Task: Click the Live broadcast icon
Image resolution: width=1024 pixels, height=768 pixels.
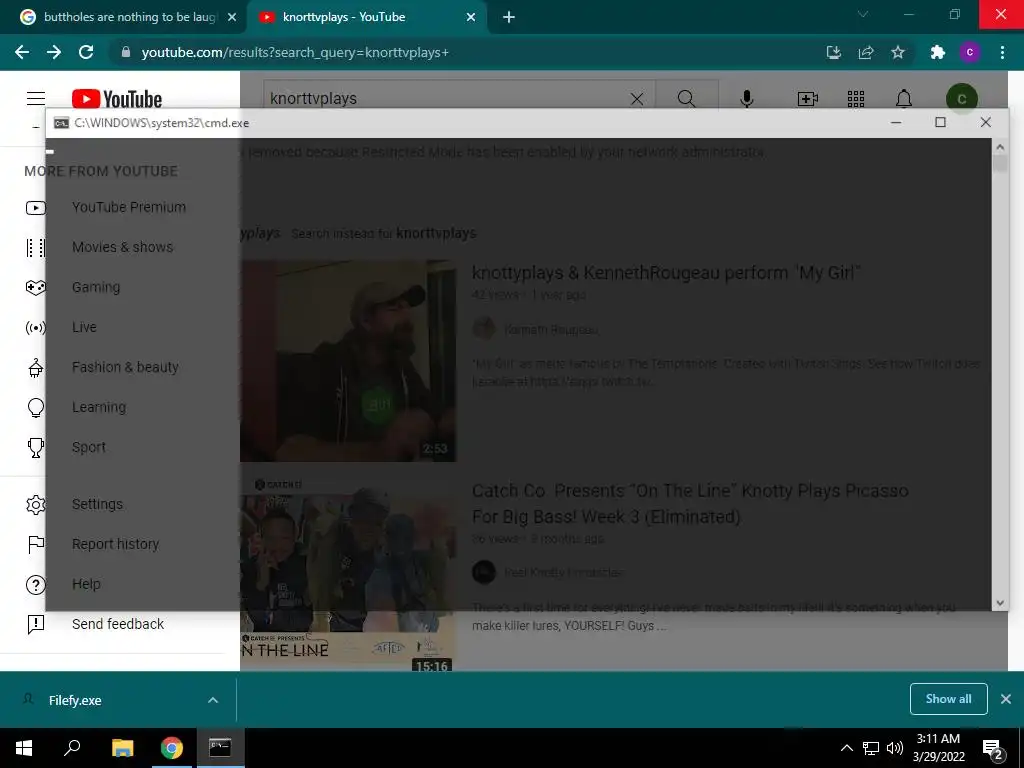Action: [36, 327]
